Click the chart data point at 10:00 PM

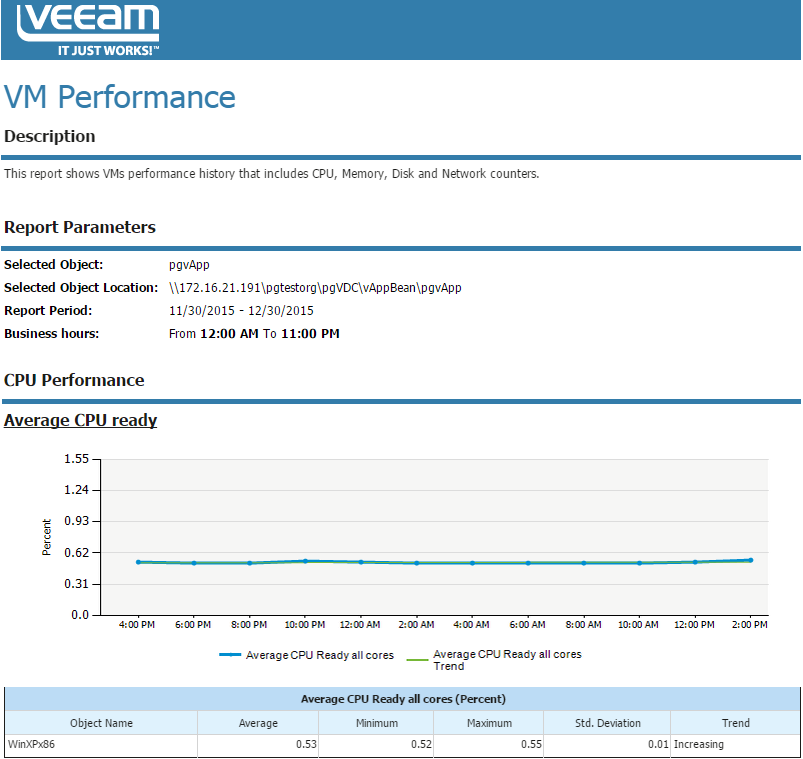[305, 561]
